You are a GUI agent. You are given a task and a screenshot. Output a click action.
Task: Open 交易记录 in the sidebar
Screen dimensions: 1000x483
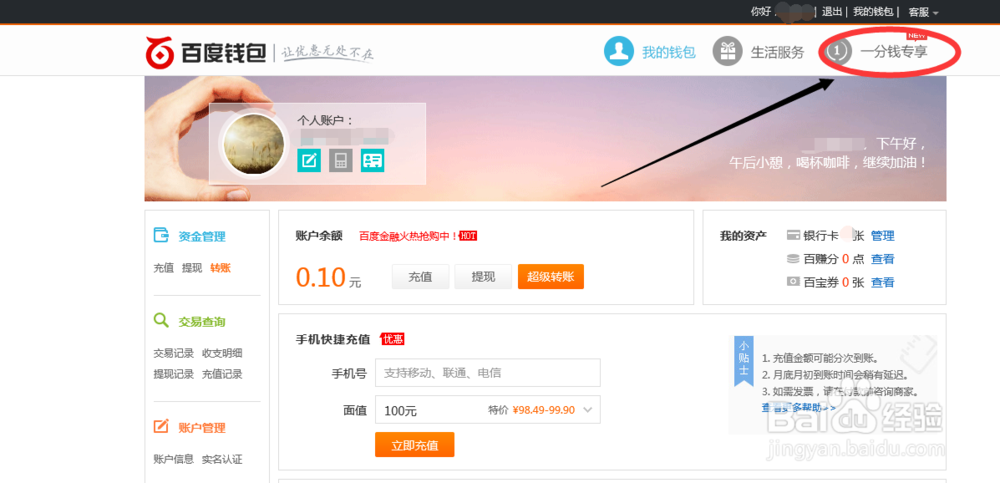173,353
